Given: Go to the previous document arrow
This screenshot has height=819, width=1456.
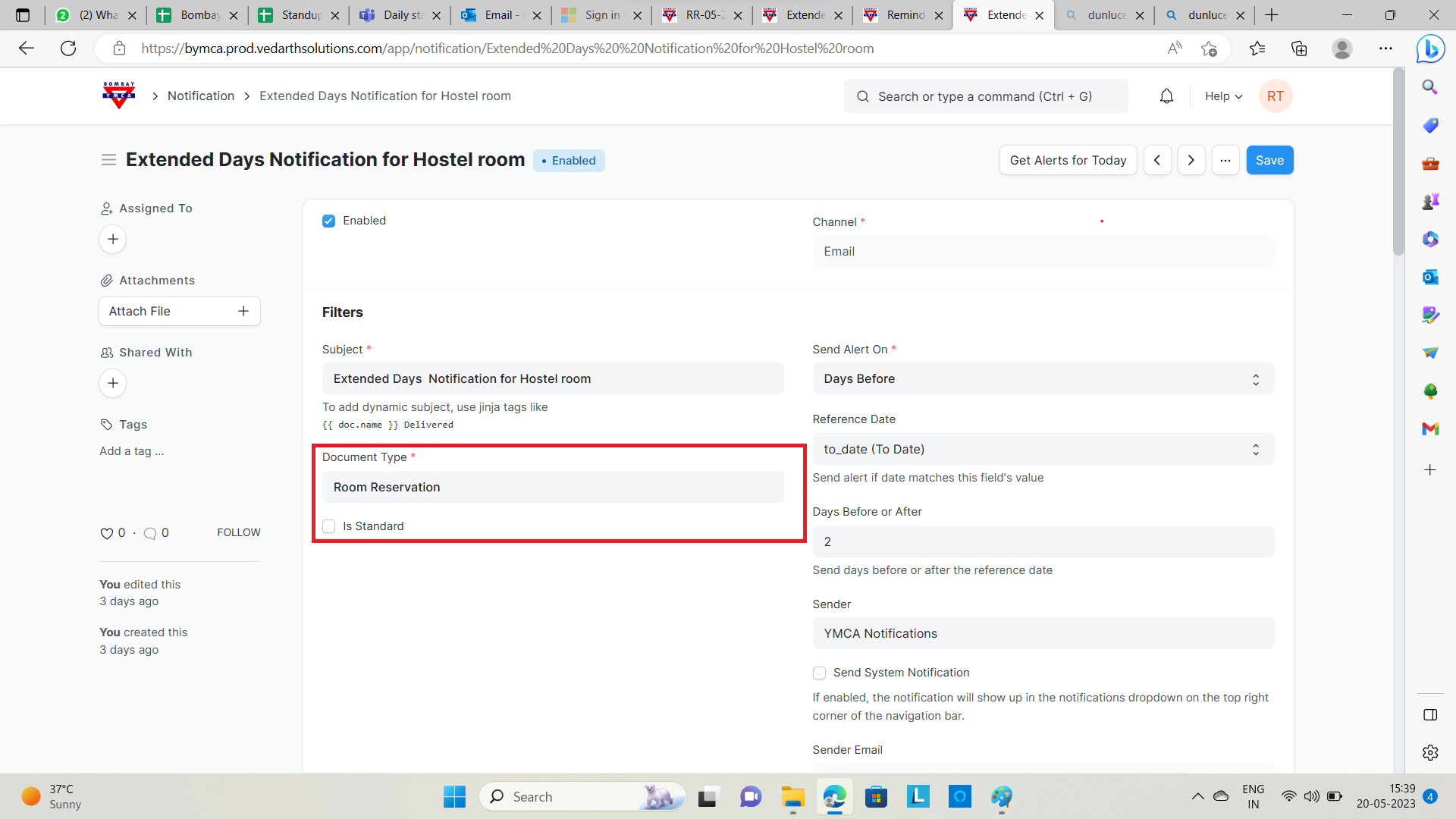Looking at the screenshot, I should tap(1157, 160).
